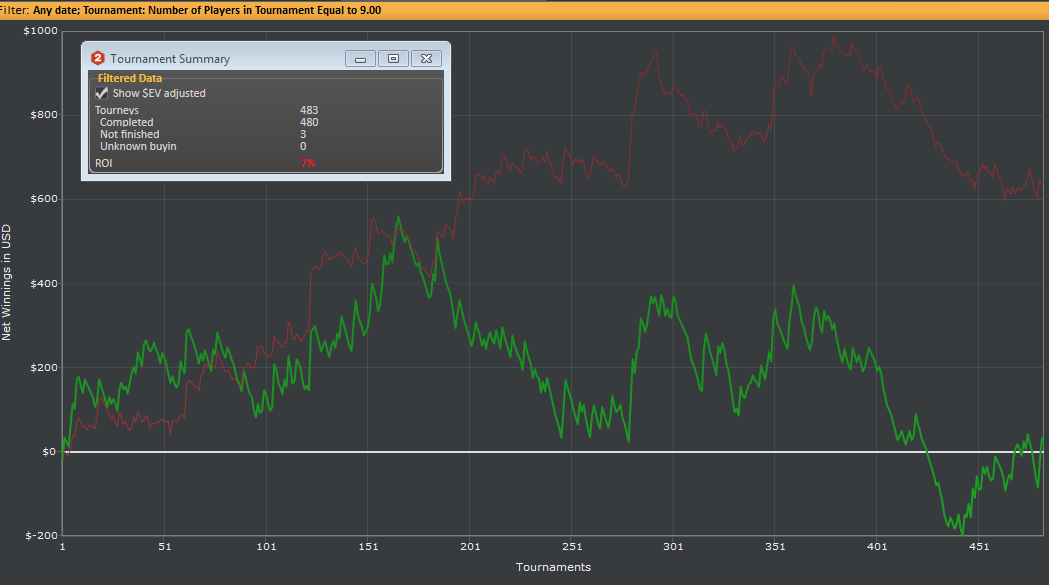
Task: Click the Completed value 480
Action: pos(309,122)
